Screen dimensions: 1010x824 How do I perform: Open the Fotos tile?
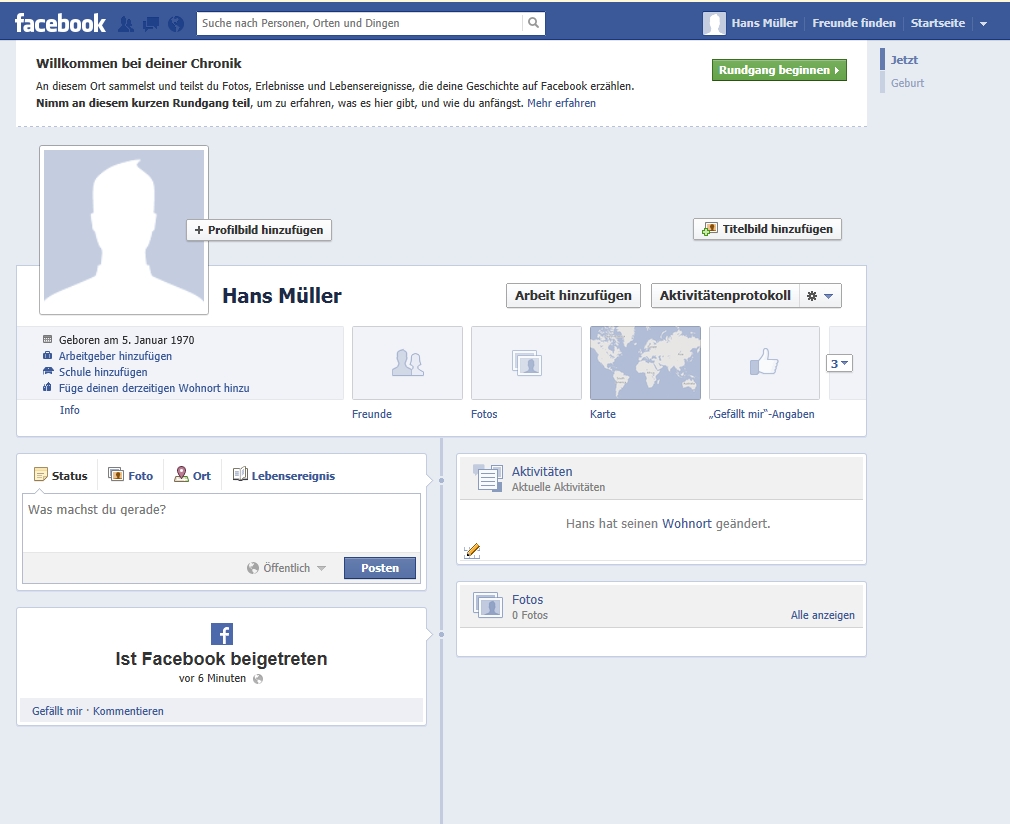point(526,363)
